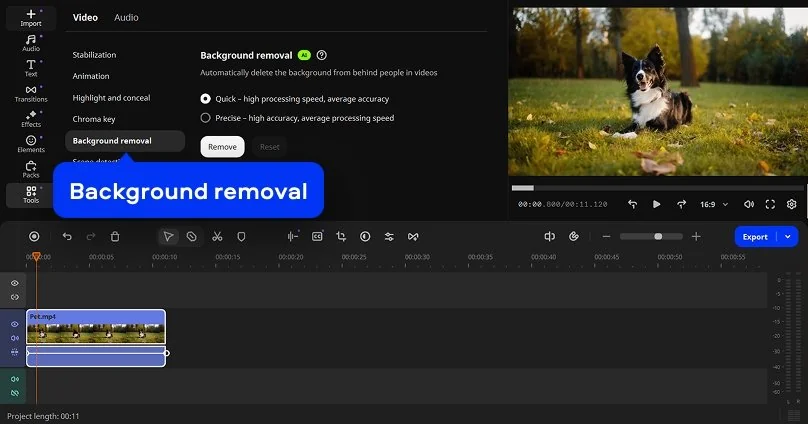
Task: Toggle visibility of the Pet.mp4 video track
Action: pos(15,324)
